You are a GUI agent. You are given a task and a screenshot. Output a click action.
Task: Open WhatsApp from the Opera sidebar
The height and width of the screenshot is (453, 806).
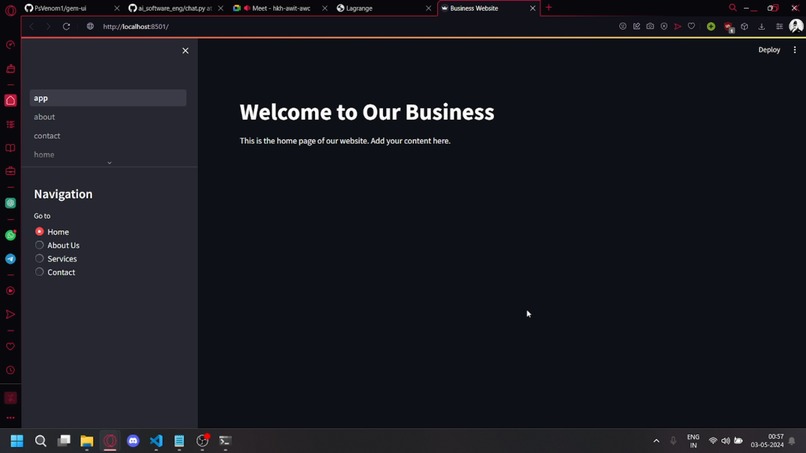10,235
